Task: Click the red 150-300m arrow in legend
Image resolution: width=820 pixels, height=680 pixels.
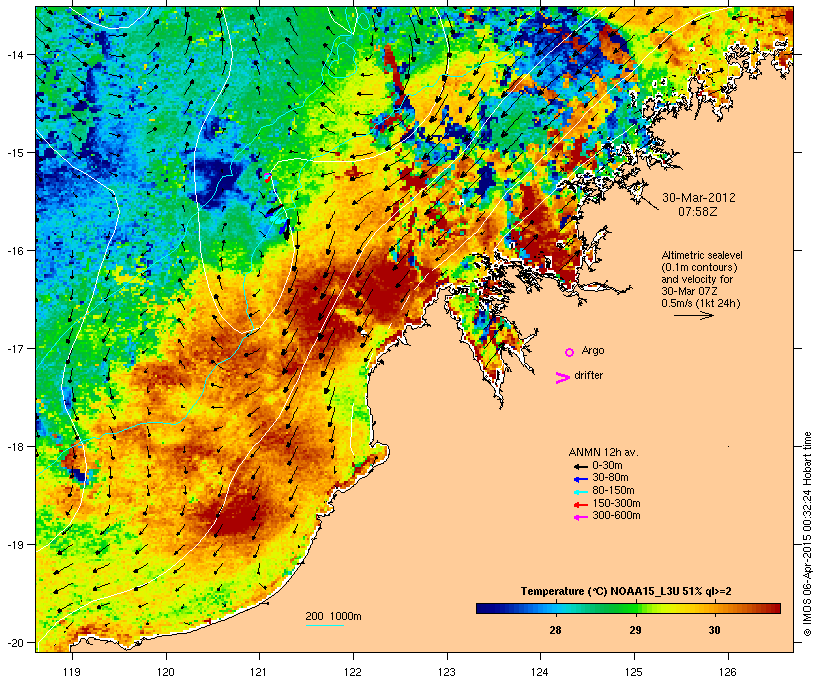Action: point(580,505)
